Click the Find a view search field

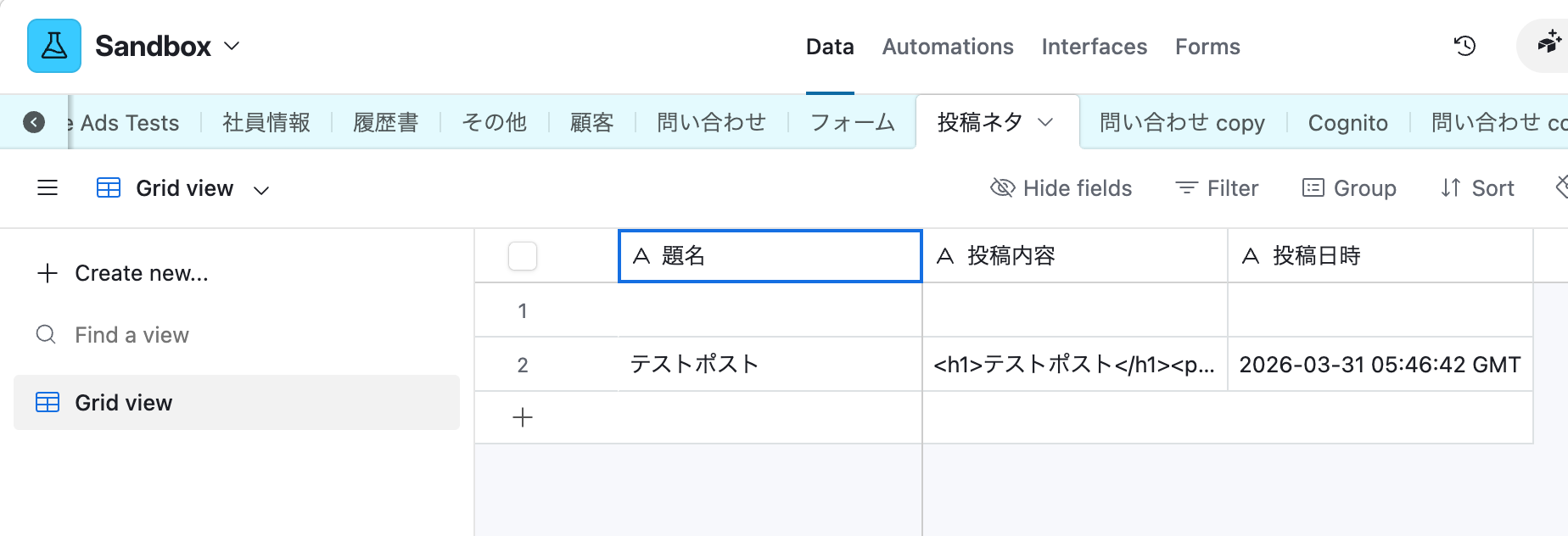pos(132,335)
